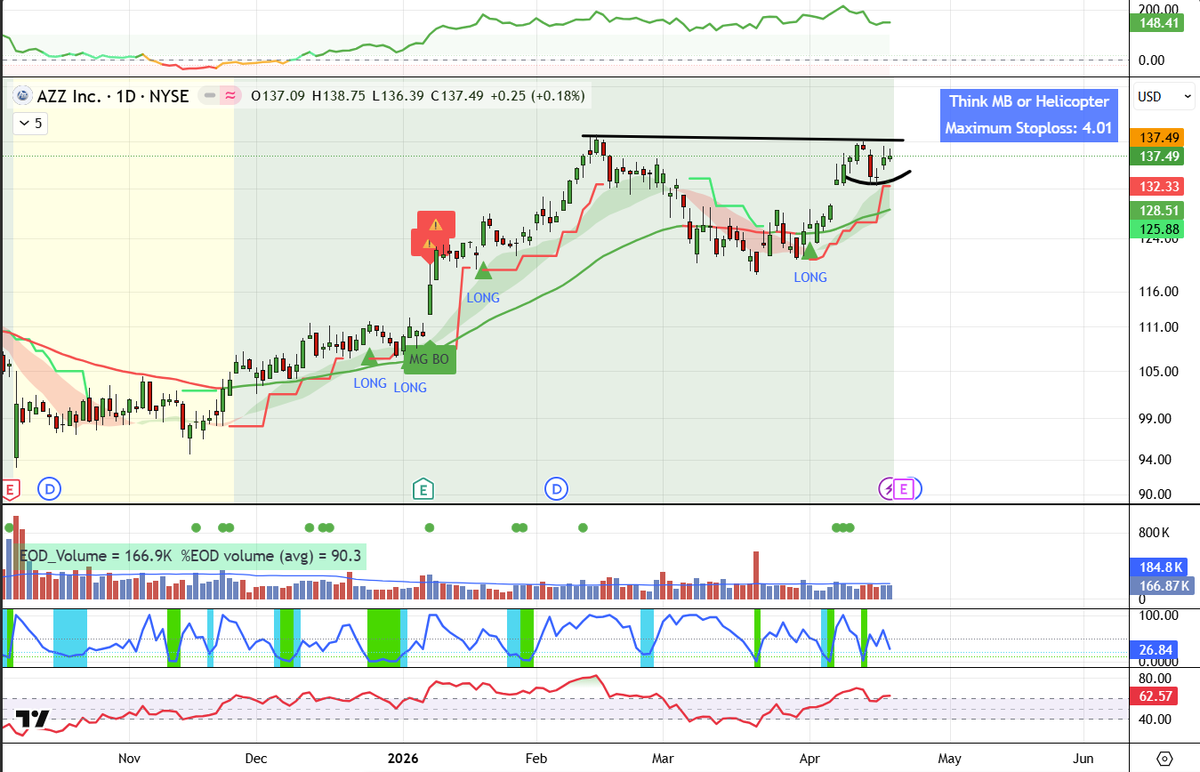Viewport: 1200px width, 772px height.
Task: Collapse the indicator legend showing 5
Action: [x=30, y=124]
